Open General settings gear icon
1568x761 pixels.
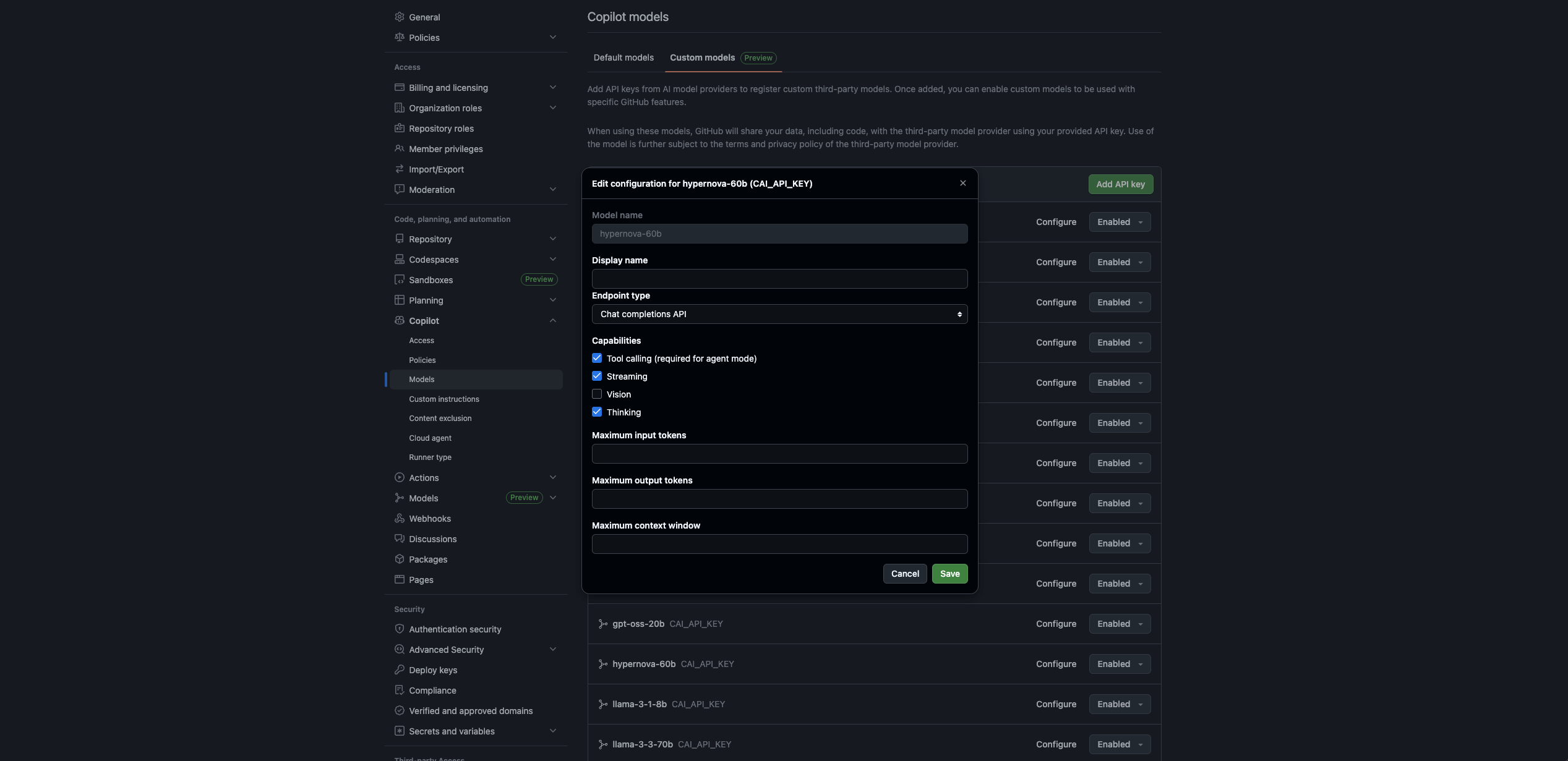coord(400,17)
